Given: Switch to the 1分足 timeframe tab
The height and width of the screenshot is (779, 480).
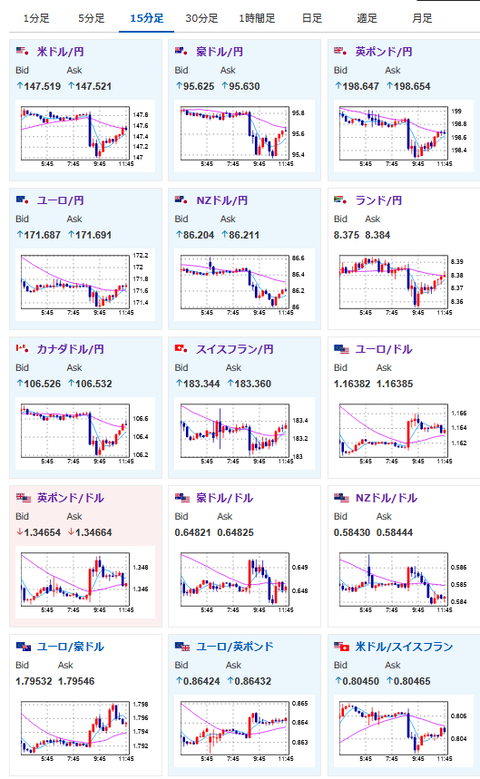Looking at the screenshot, I should click(x=36, y=18).
